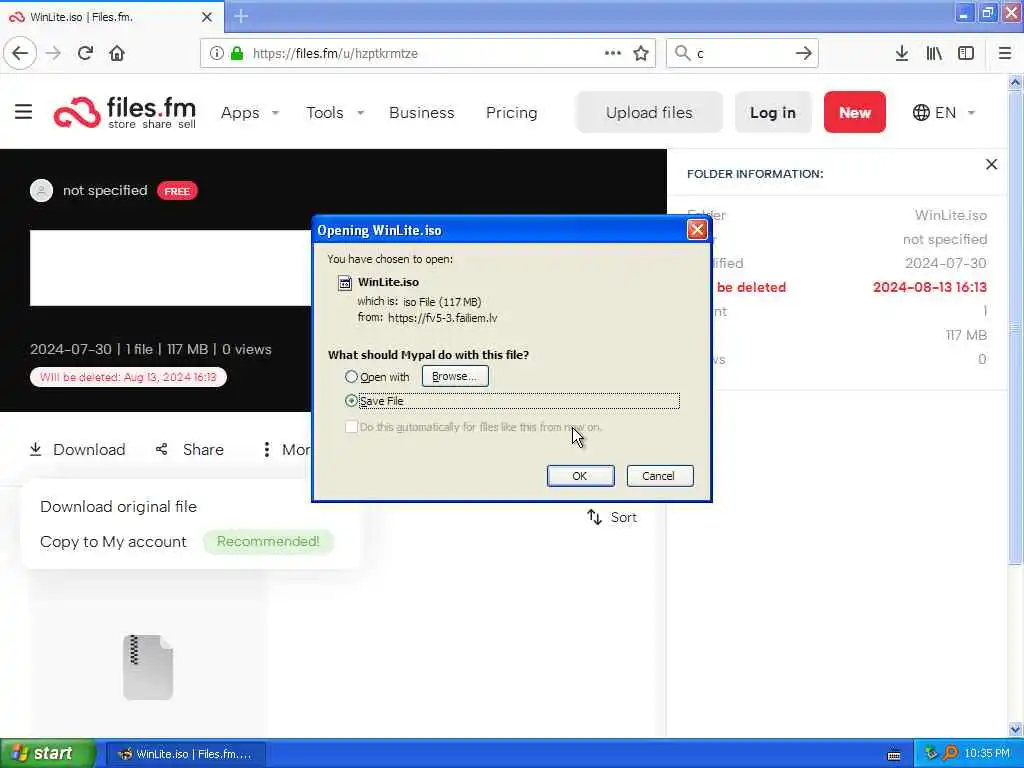Close the Opening WinLite.iso dialog
The image size is (1024, 768).
point(697,230)
